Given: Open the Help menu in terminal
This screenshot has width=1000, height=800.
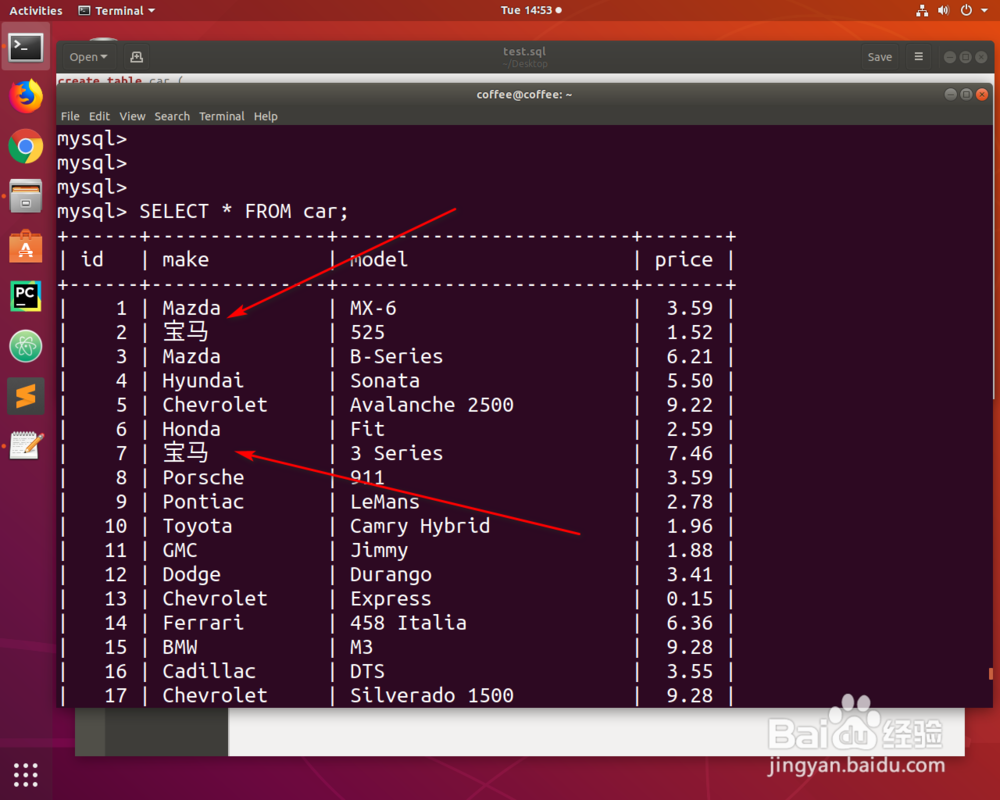Looking at the screenshot, I should (x=265, y=116).
